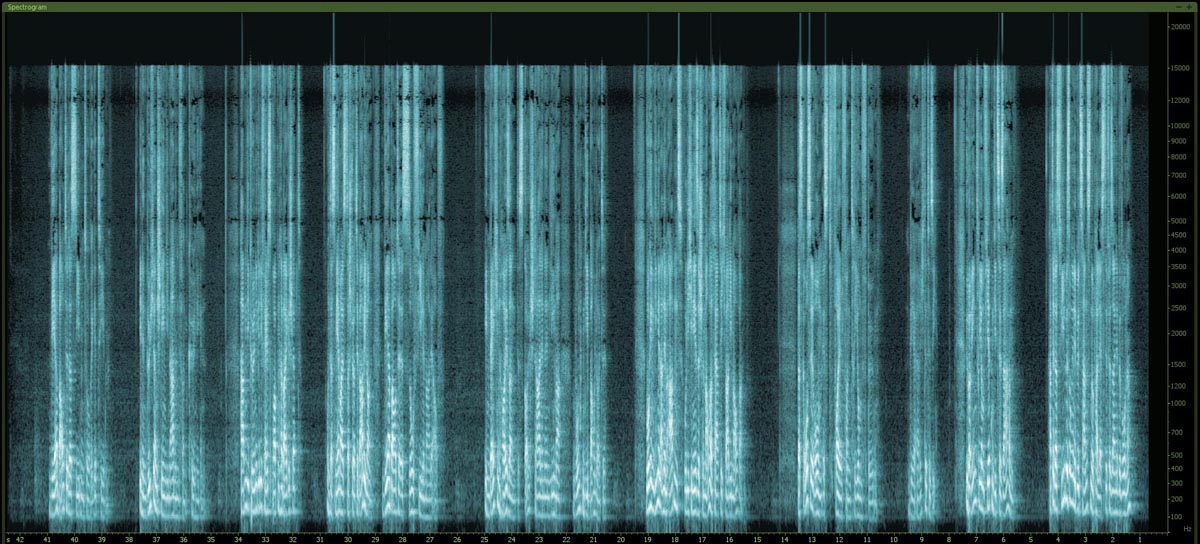Click the 3500 Hz frequency axis label
This screenshot has height=544, width=1200.
tap(1181, 267)
